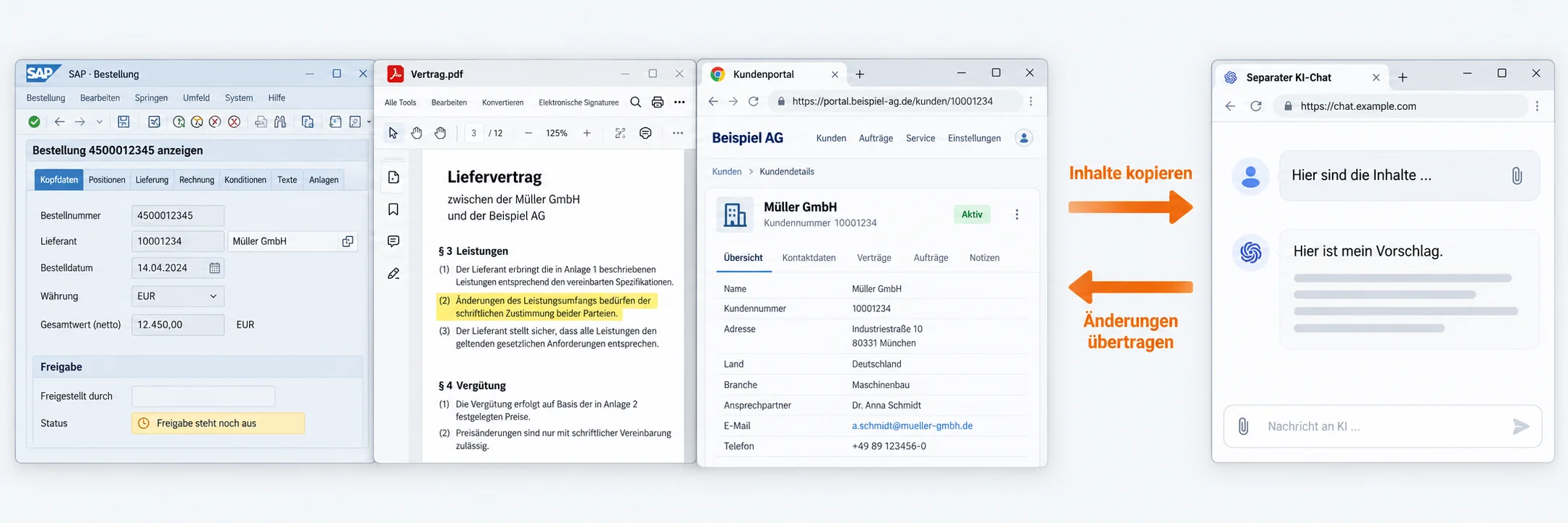
Task: Click the chat.example.com address bar
Action: [1401, 106]
